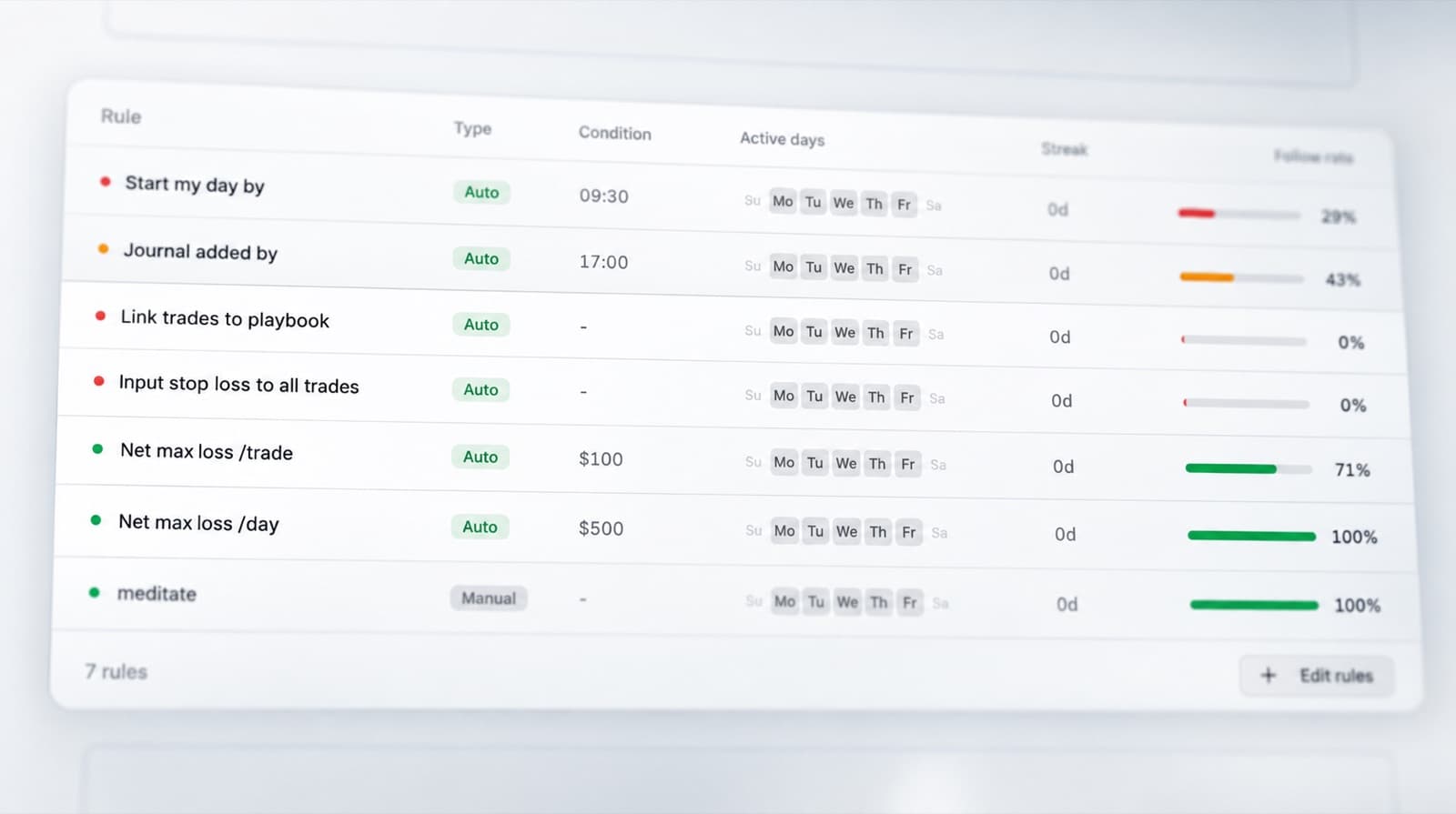Click the Rule column header
Image resolution: width=1456 pixels, height=814 pixels.
(x=121, y=116)
